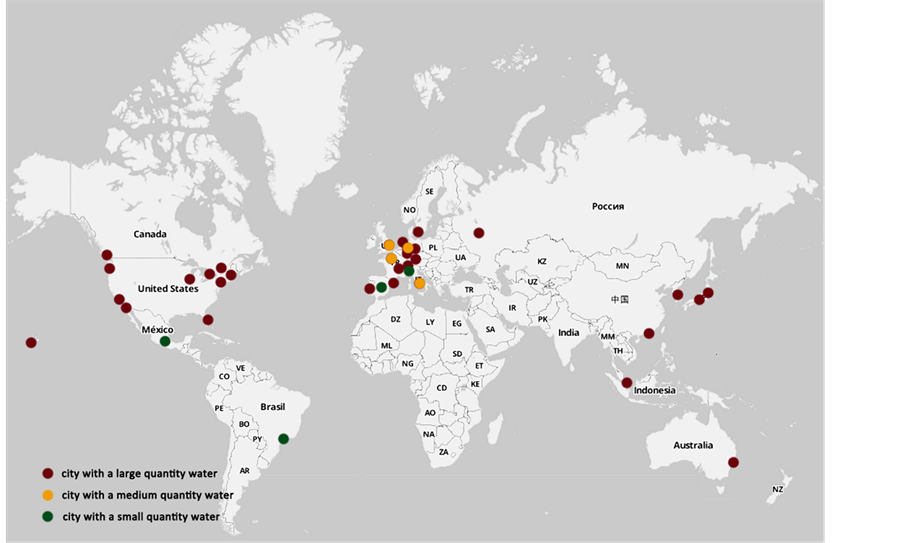Image resolution: width=903 pixels, height=543 pixels.
Task: Click the green city dot in México
Action: pos(165,341)
